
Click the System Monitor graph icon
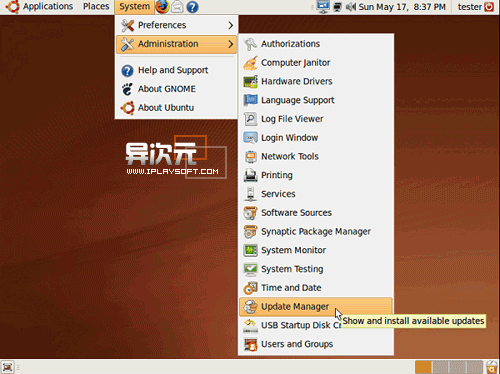[x=250, y=250]
